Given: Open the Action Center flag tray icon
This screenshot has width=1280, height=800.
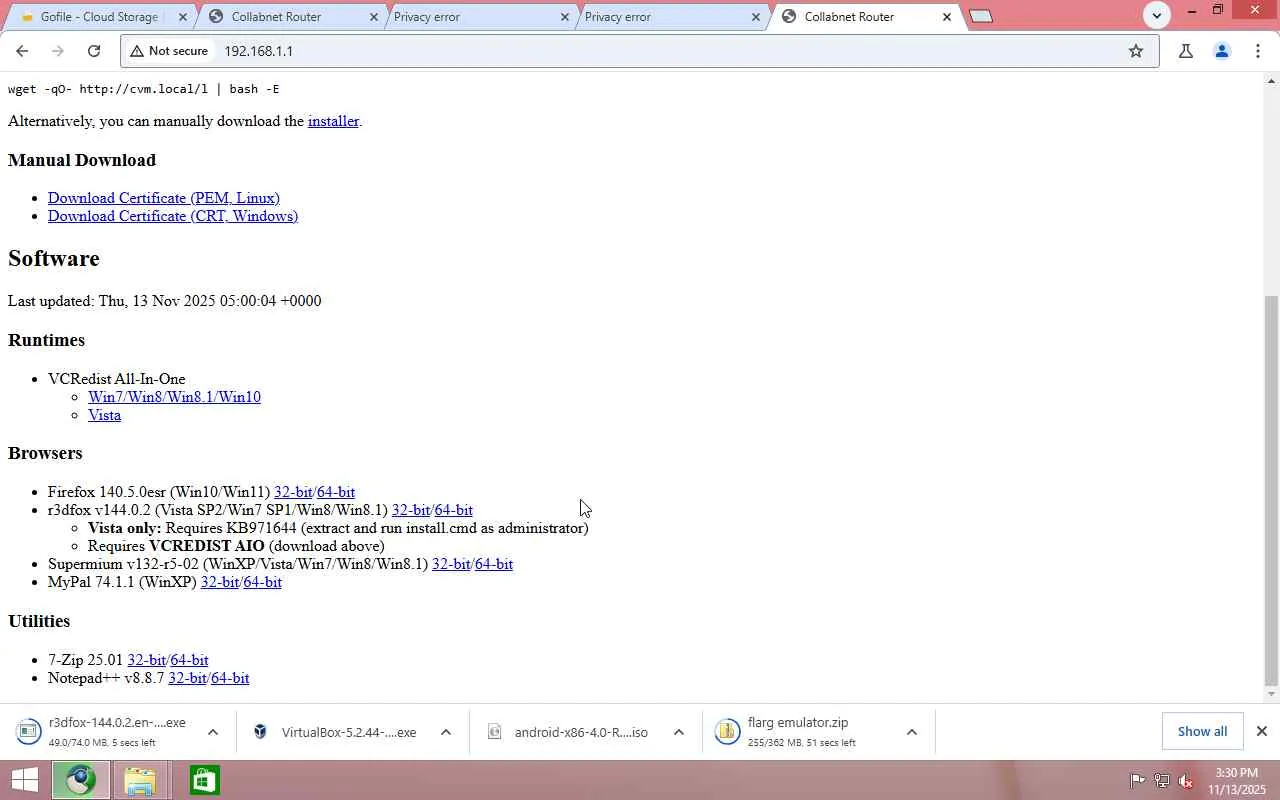Looking at the screenshot, I should (x=1138, y=781).
